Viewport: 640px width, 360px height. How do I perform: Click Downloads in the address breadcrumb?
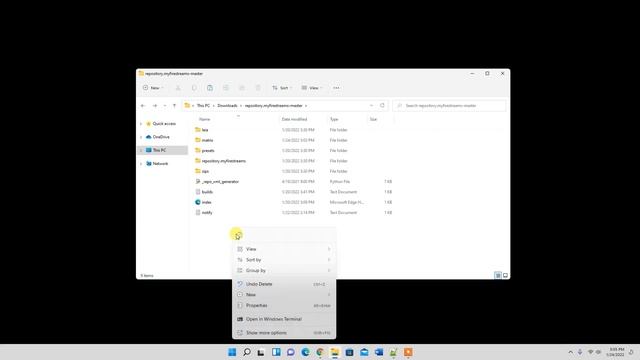tap(227, 106)
